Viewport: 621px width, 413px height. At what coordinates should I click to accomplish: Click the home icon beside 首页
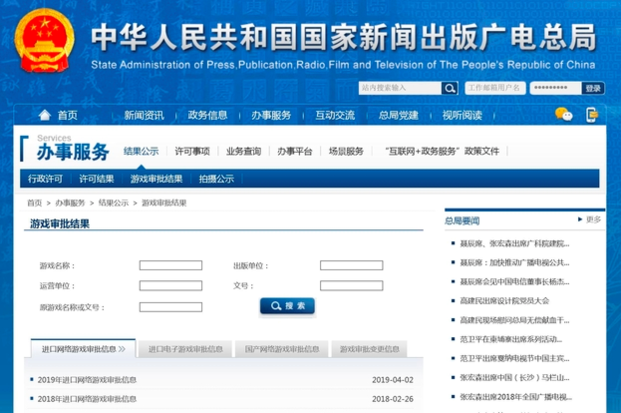click(x=44, y=115)
